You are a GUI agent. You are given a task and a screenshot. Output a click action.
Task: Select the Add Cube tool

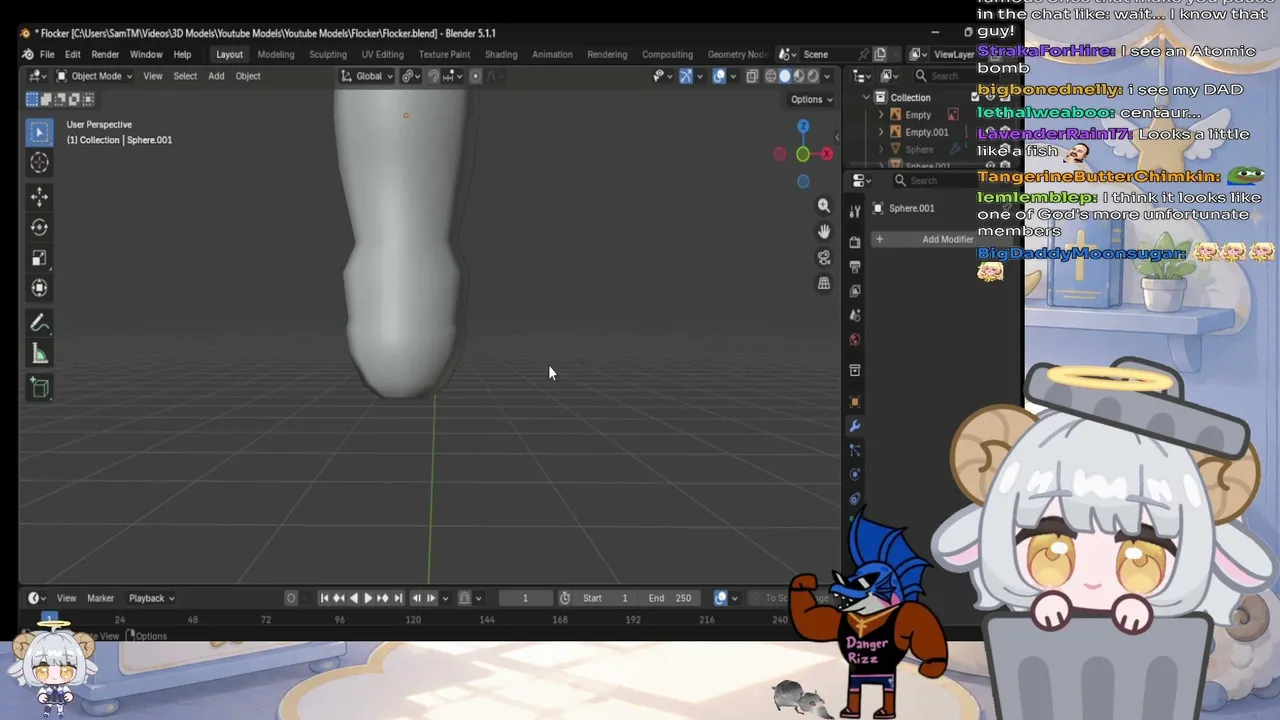[39, 388]
